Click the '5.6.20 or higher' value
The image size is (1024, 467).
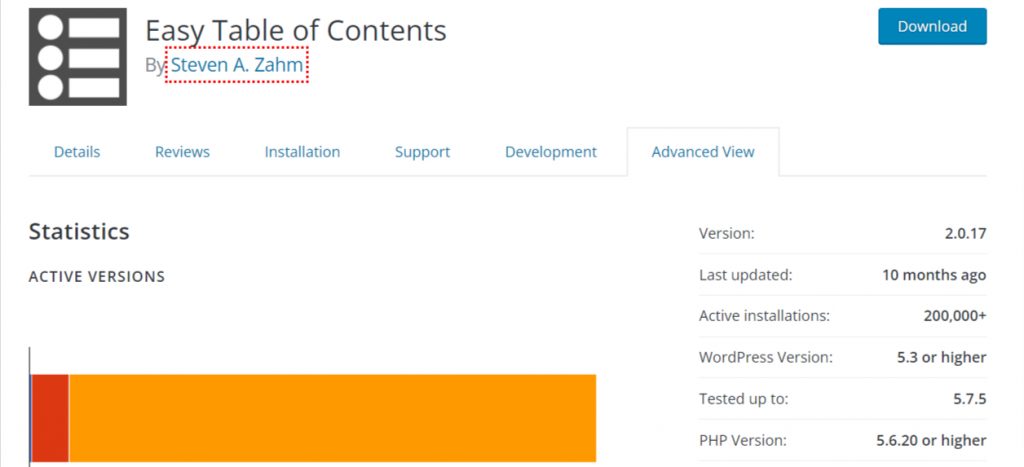tap(931, 441)
